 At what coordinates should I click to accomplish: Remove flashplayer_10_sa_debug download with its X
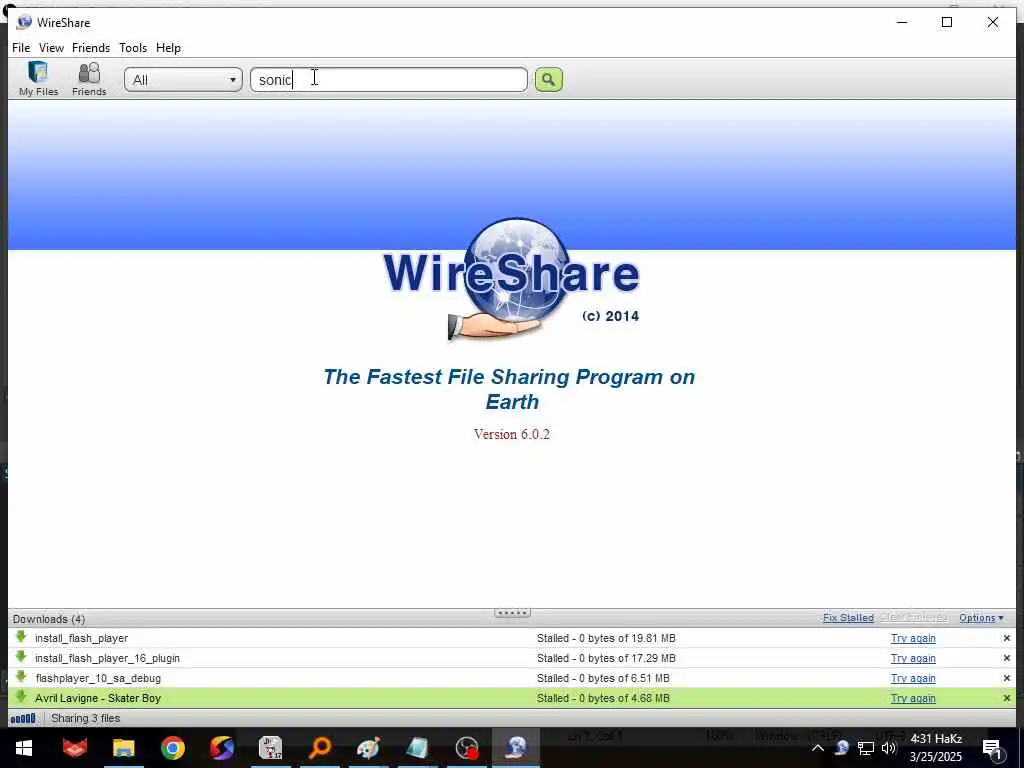(x=1006, y=679)
